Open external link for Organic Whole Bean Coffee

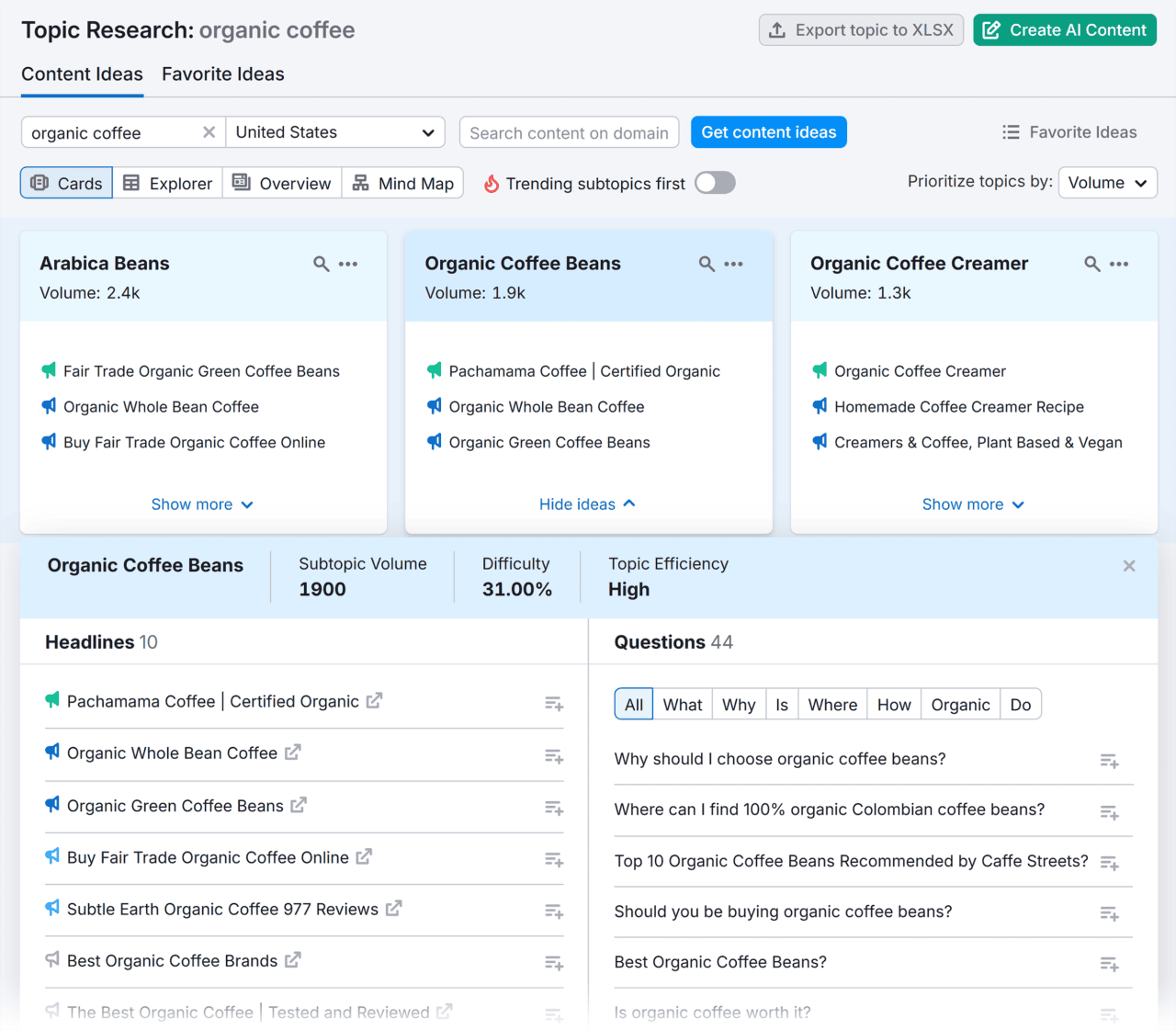coord(292,753)
